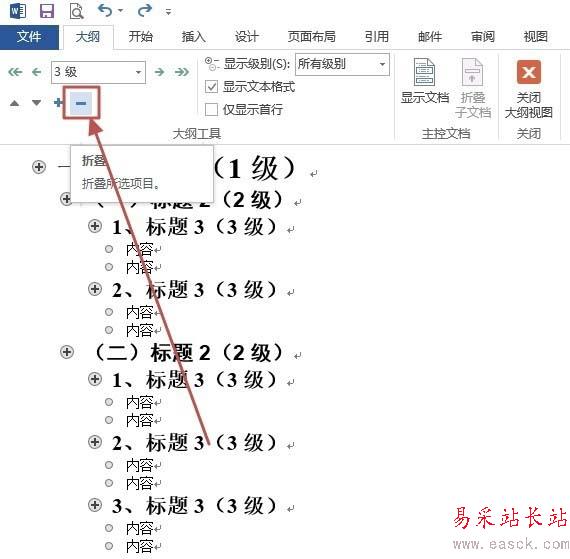This screenshot has height=559, width=570.
Task: Expand the selected item with the plus button
Action: pyautogui.click(x=58, y=103)
